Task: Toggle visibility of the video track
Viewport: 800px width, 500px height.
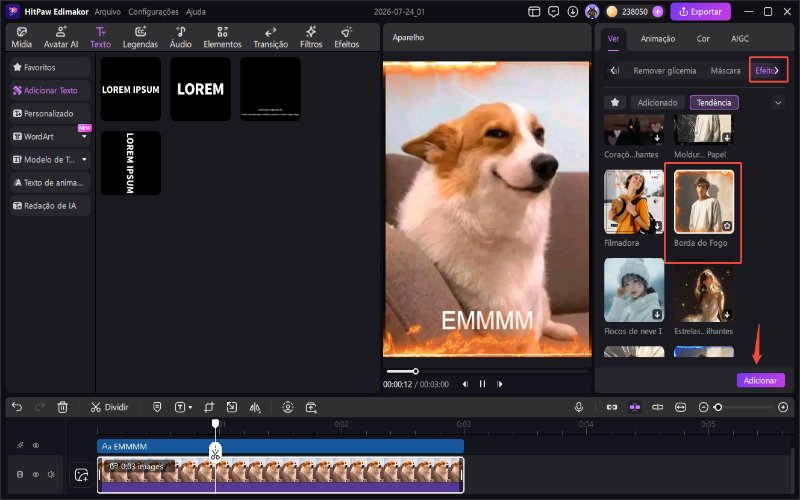Action: coord(36,474)
